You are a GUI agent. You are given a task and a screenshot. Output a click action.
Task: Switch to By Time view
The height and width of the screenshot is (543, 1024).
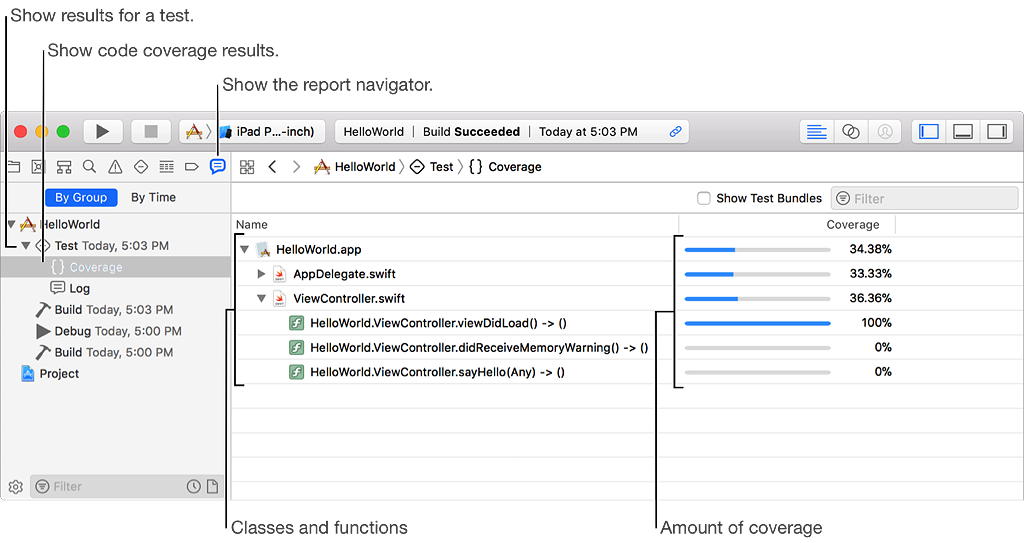[153, 197]
